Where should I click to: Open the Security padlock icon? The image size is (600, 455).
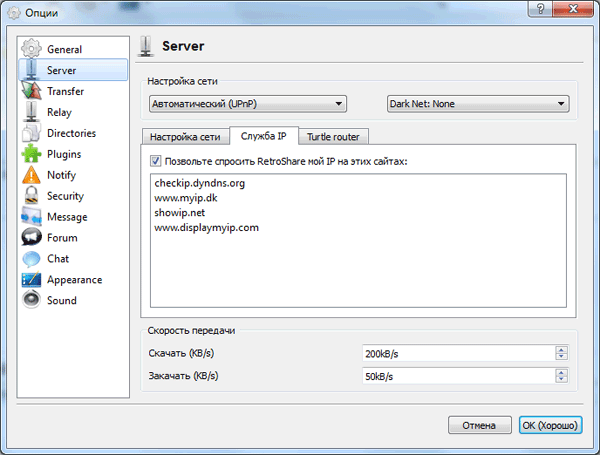(31, 196)
